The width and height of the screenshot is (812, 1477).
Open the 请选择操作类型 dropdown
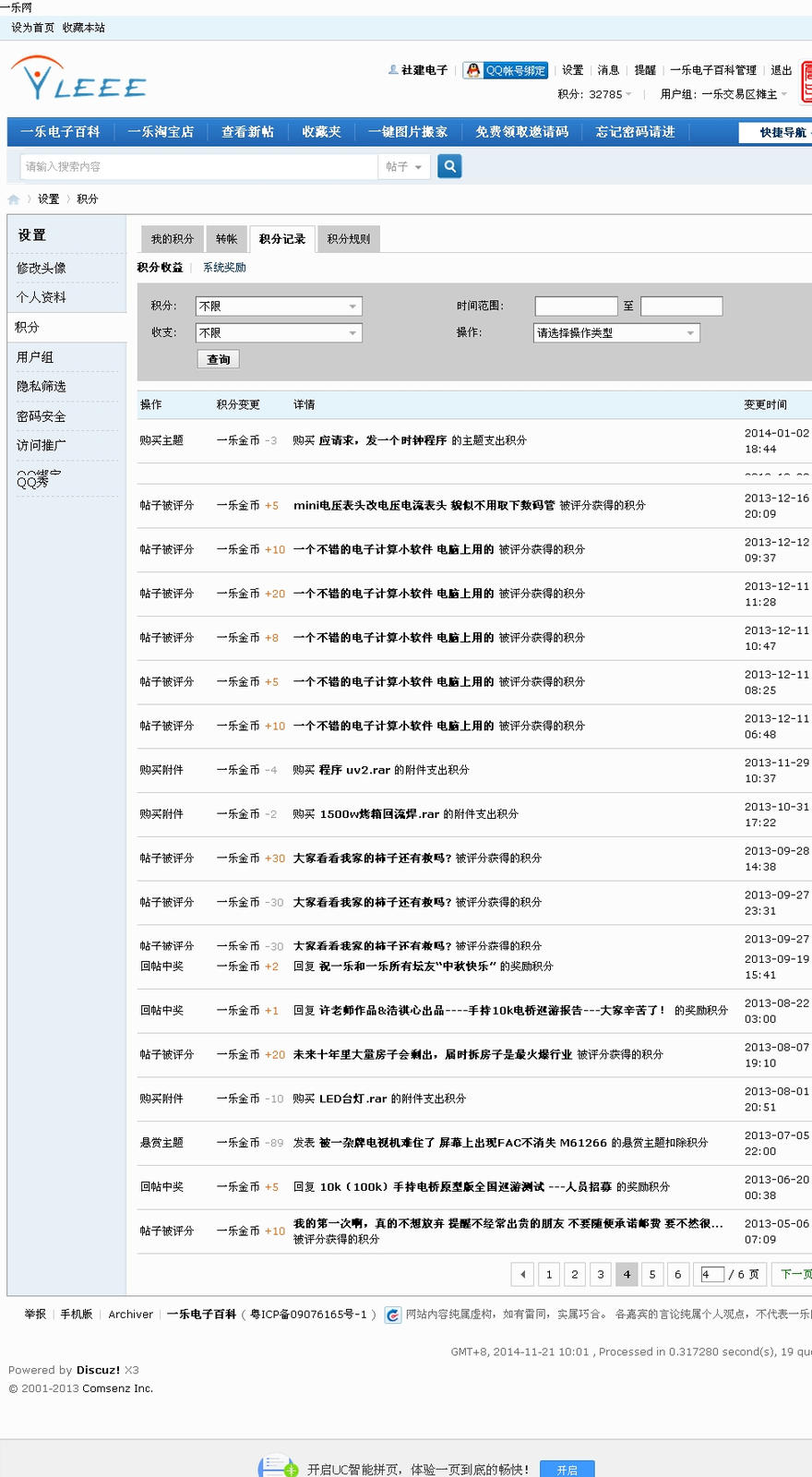click(x=616, y=333)
